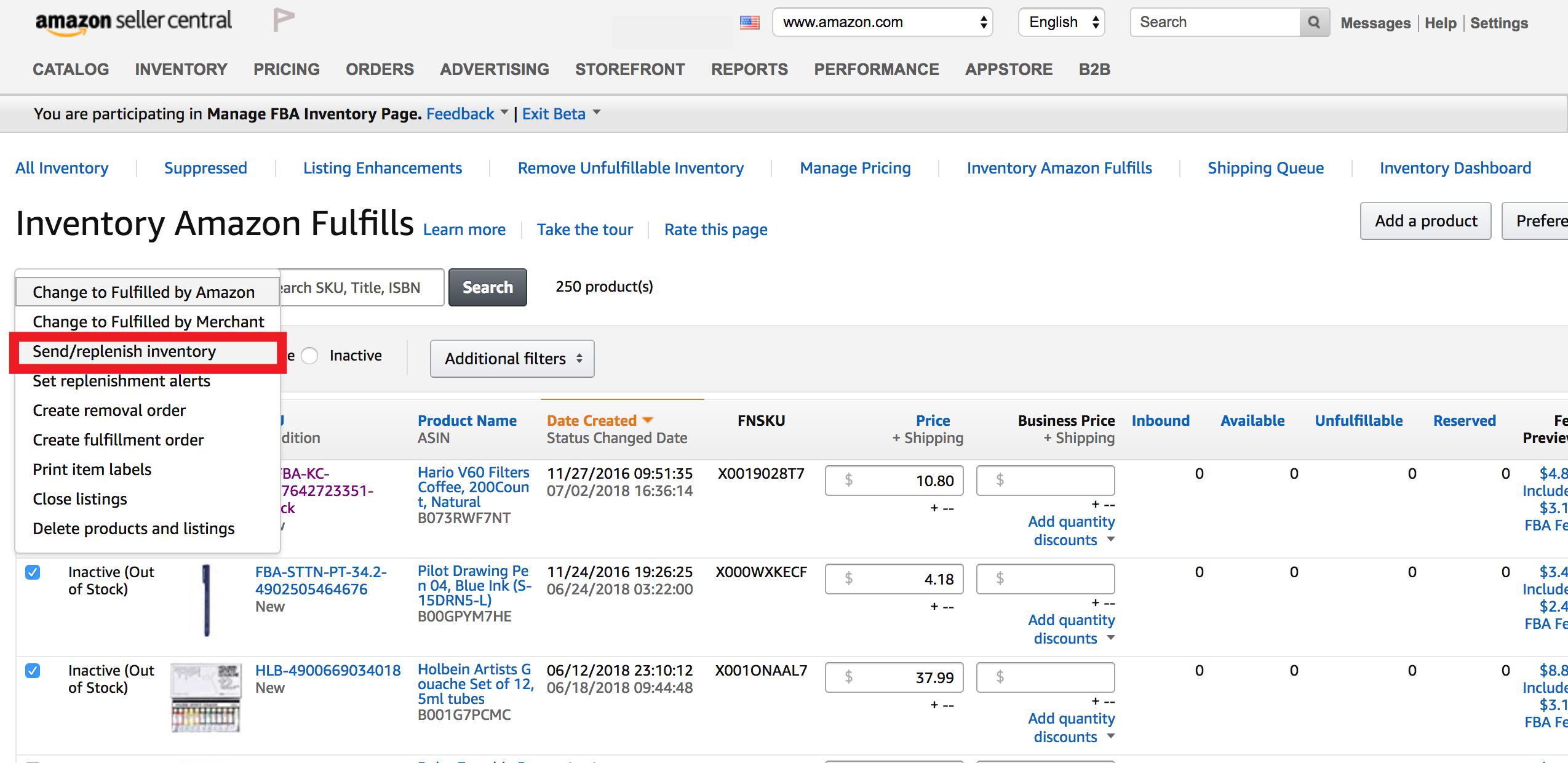Open the Shipping Queue tab

coord(1265,168)
